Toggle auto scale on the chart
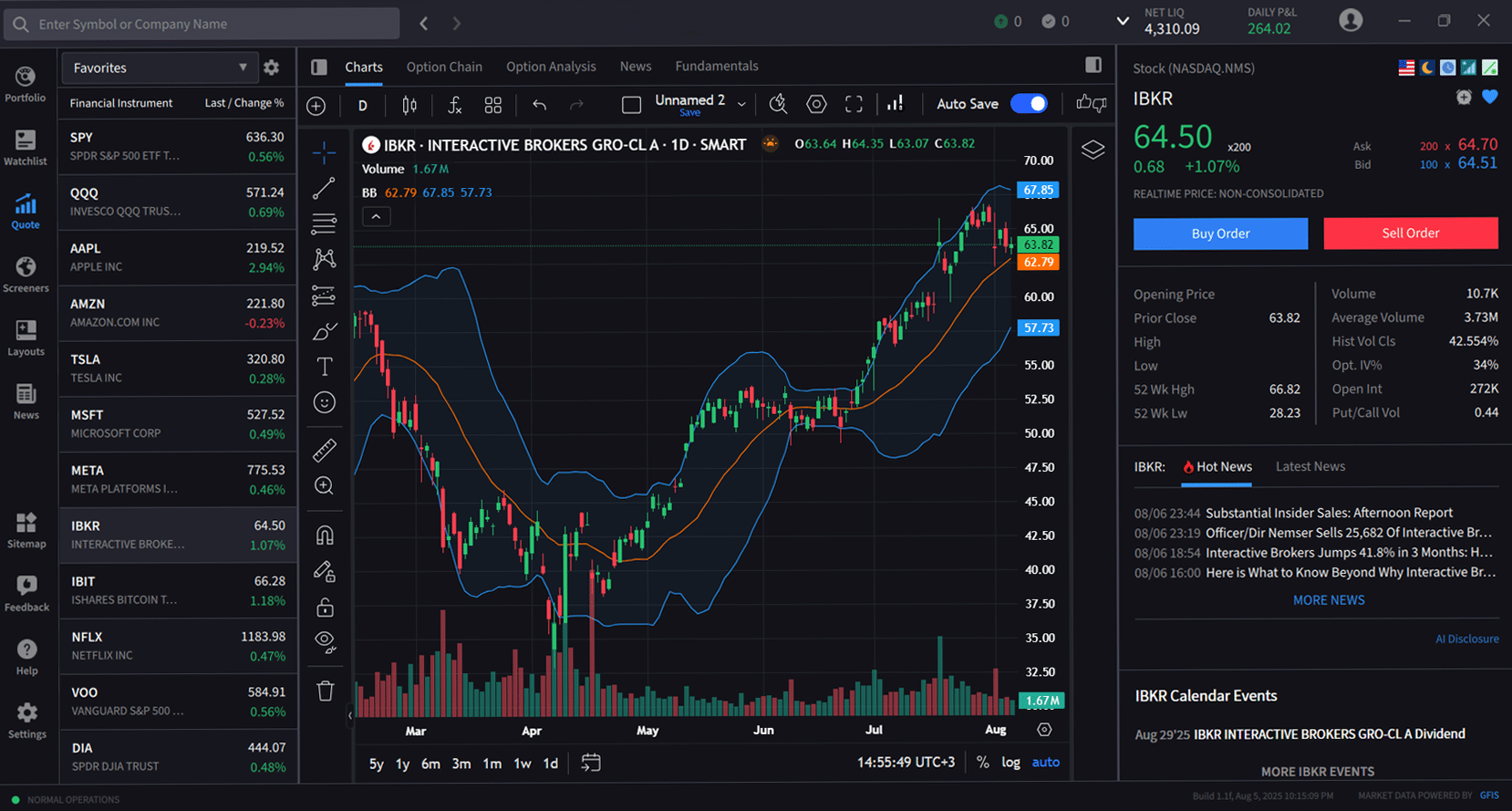This screenshot has width=1512, height=811. (x=1045, y=763)
